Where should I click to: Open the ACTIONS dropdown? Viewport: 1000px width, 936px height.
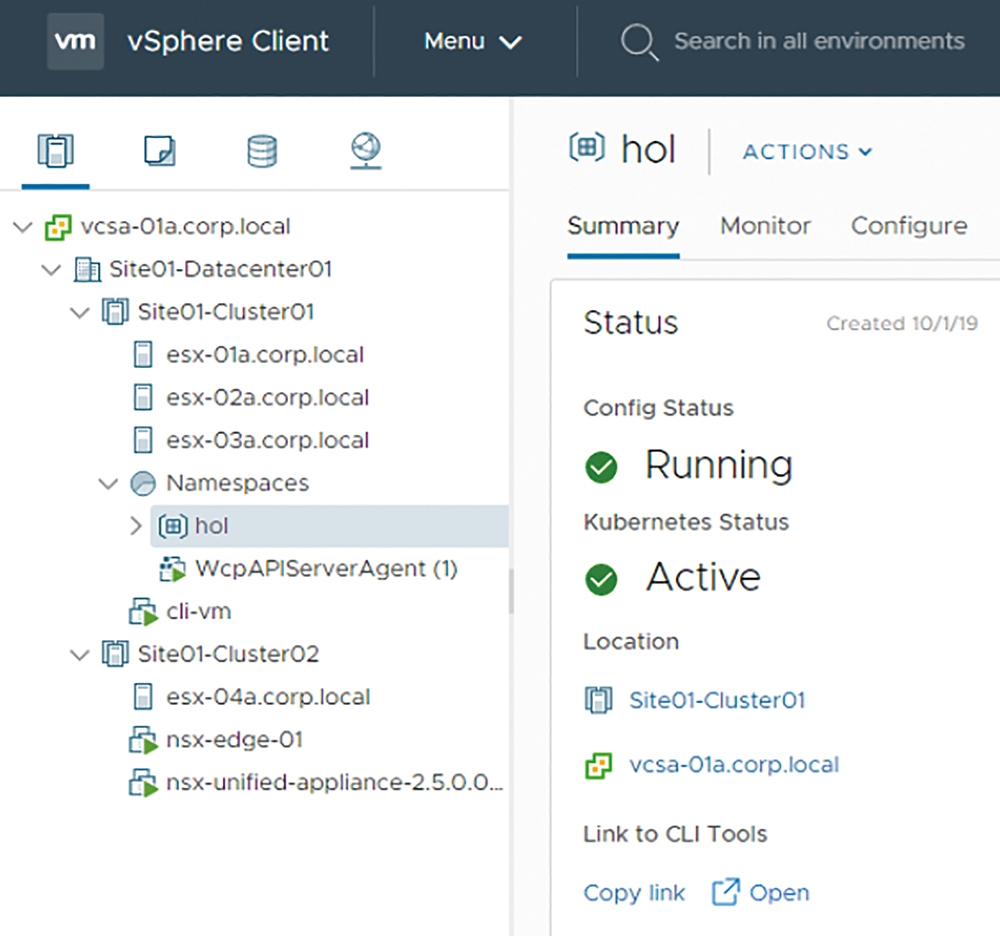click(807, 152)
